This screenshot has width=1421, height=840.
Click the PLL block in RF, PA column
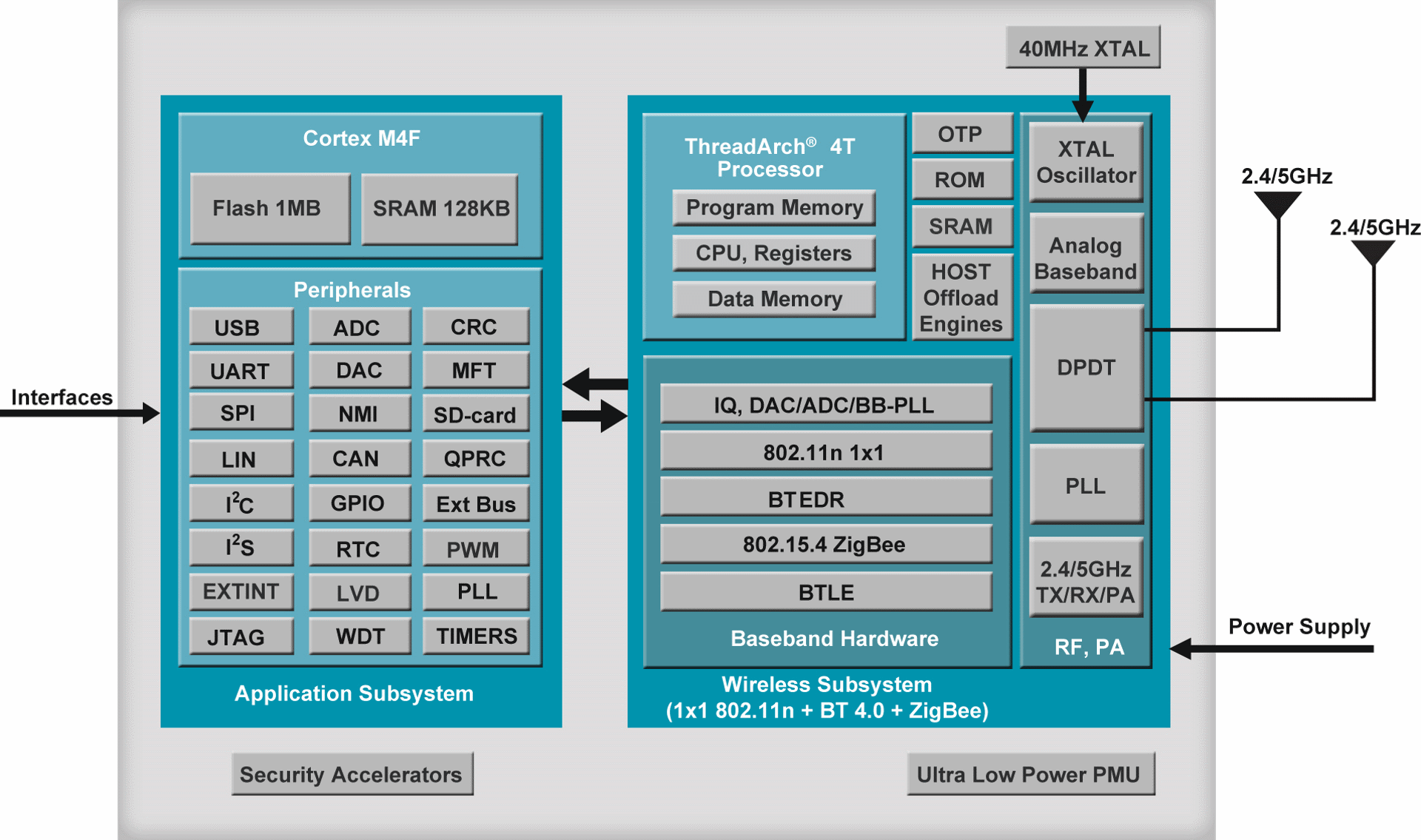click(1086, 485)
